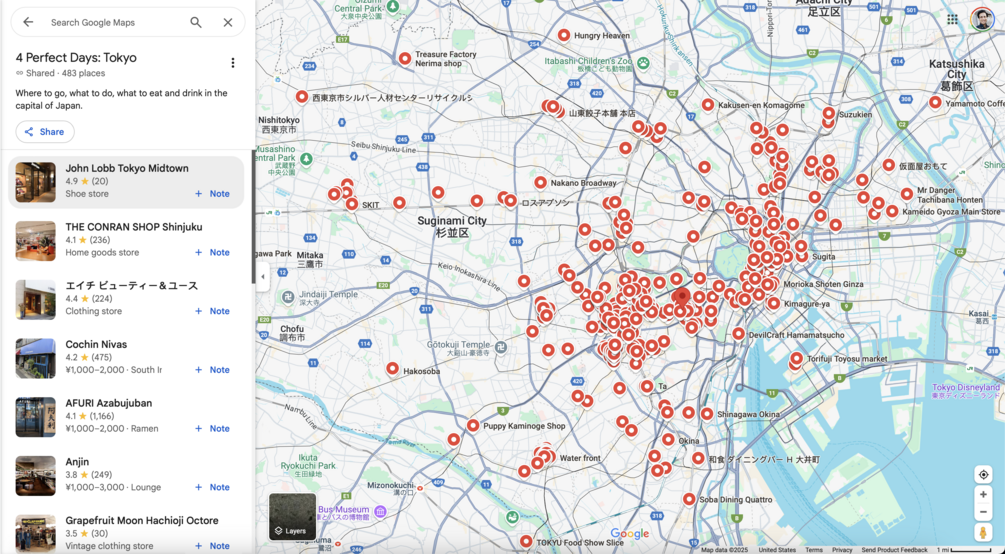
Task: Click the TOKYU Food Show Slice pin
Action: pos(526,542)
